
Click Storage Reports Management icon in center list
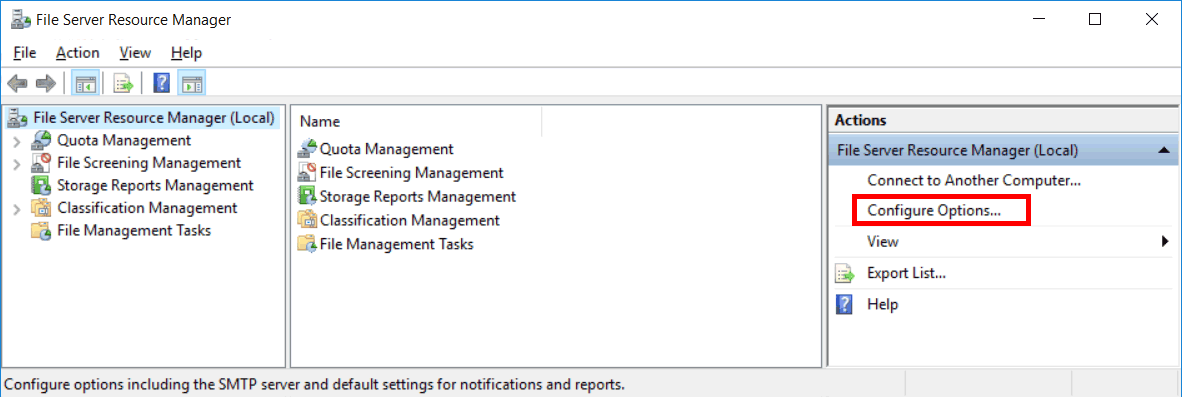(308, 197)
